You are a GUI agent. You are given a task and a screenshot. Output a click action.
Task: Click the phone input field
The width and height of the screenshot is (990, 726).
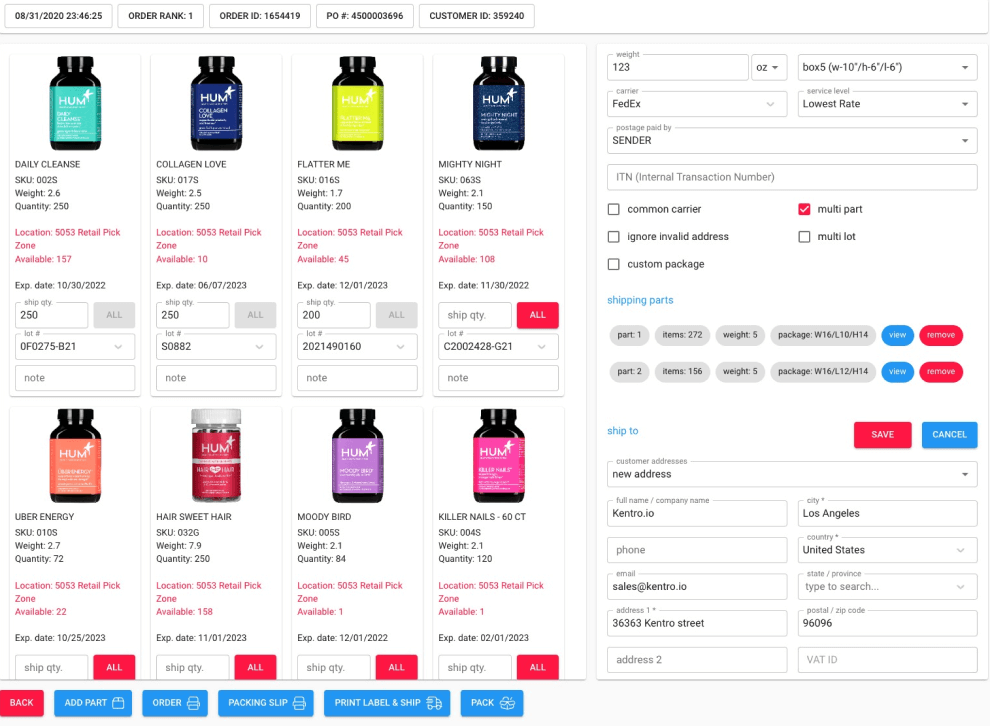coord(697,550)
